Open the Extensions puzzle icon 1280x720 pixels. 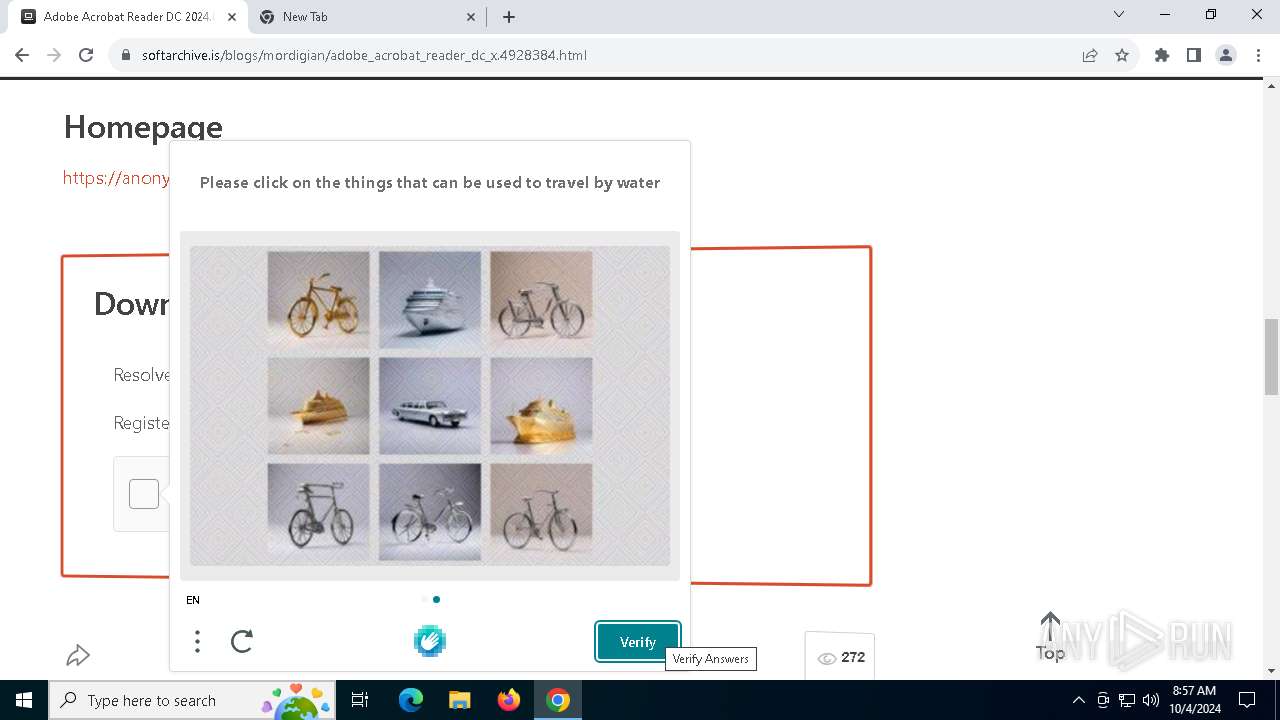[x=1162, y=55]
